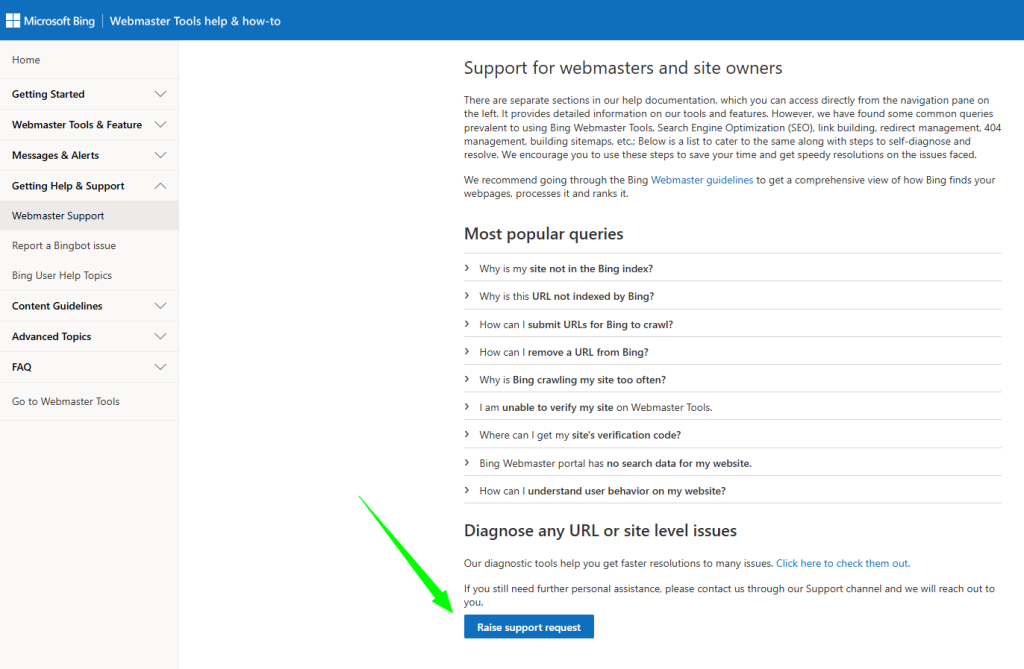Go to Webmaster Tools link
1024x669 pixels.
coord(66,402)
